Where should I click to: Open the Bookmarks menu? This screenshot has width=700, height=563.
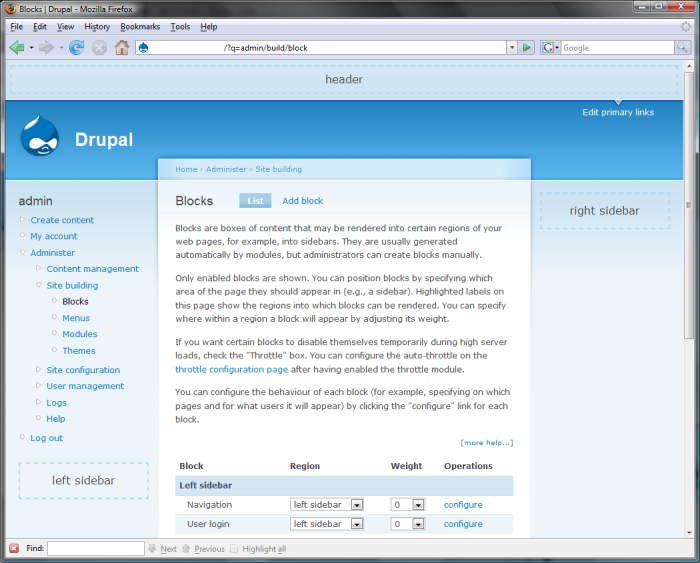(x=140, y=27)
